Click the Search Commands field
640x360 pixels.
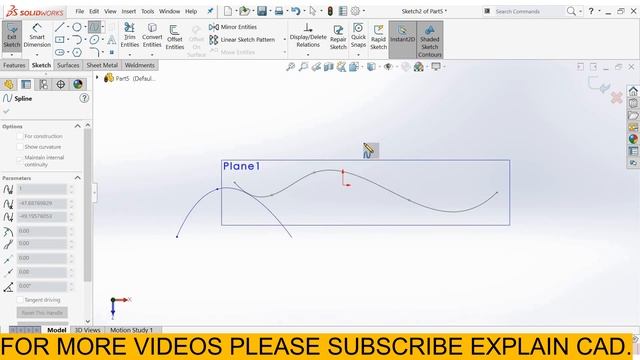pos(524,11)
